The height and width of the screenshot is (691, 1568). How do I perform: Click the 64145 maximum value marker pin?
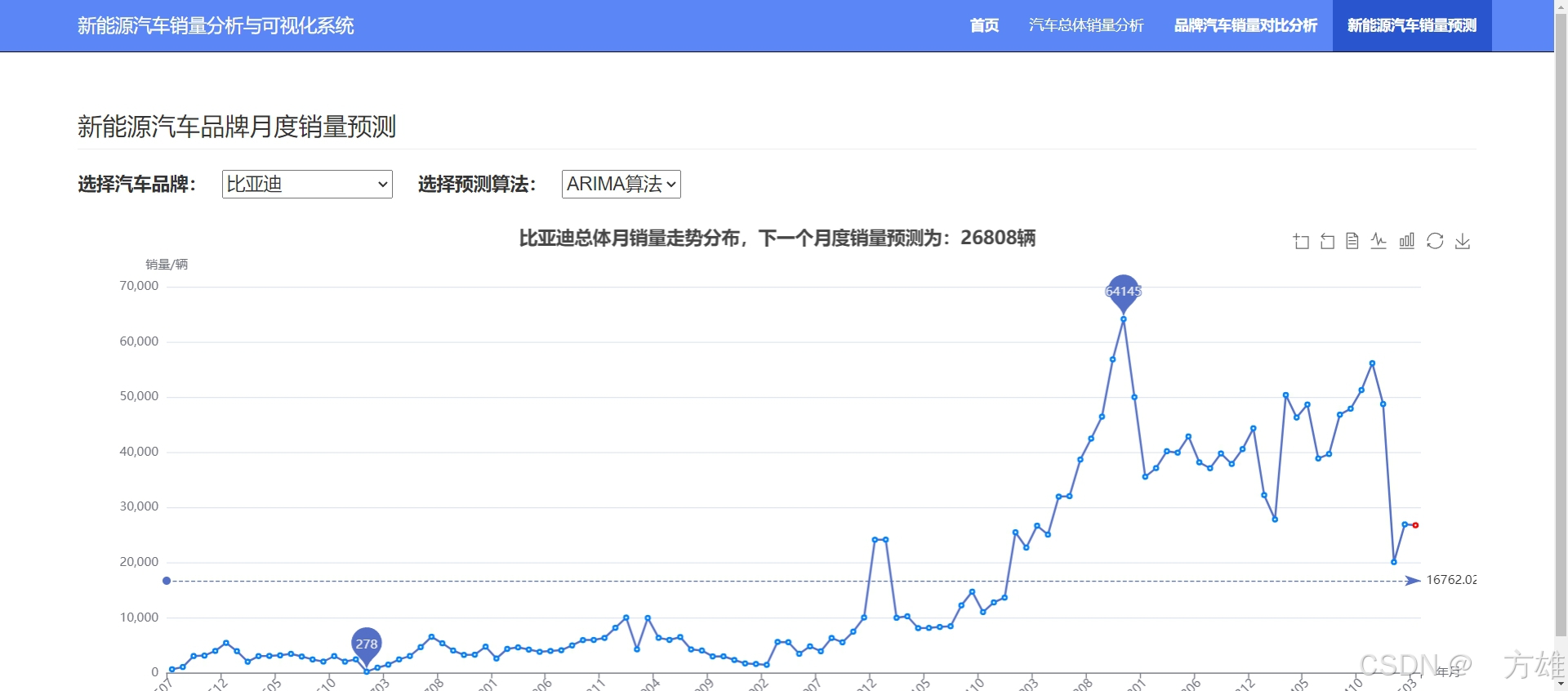pos(1124,292)
